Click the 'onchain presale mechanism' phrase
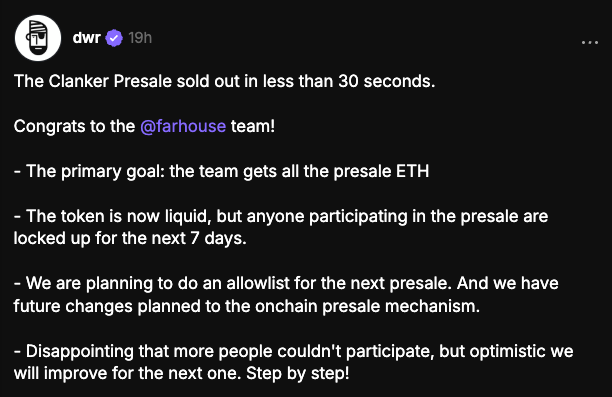 [368, 306]
